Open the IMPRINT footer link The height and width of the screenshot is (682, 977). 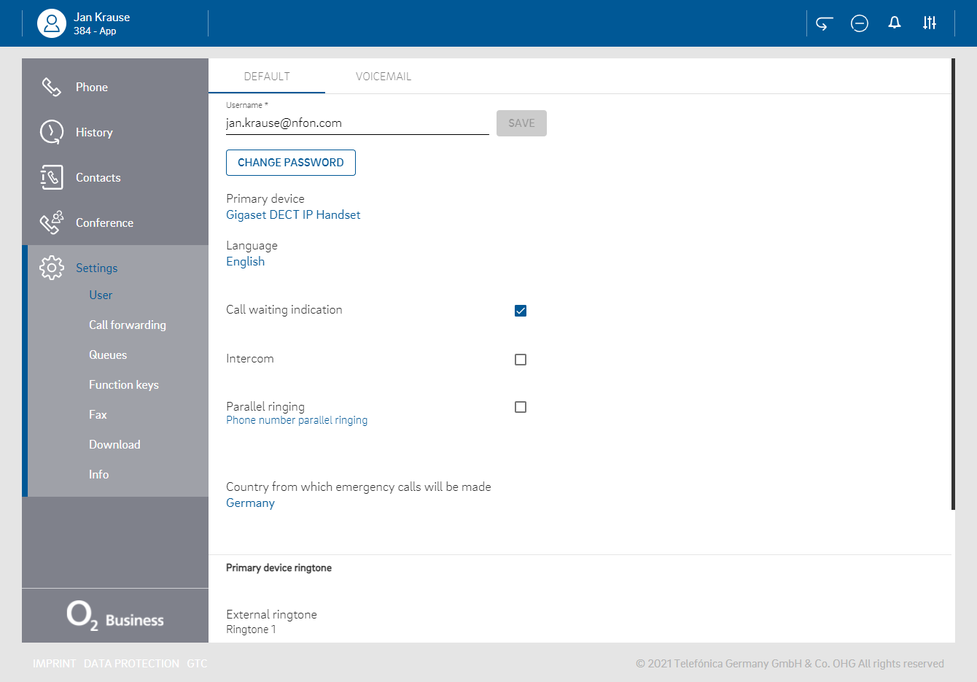click(54, 664)
